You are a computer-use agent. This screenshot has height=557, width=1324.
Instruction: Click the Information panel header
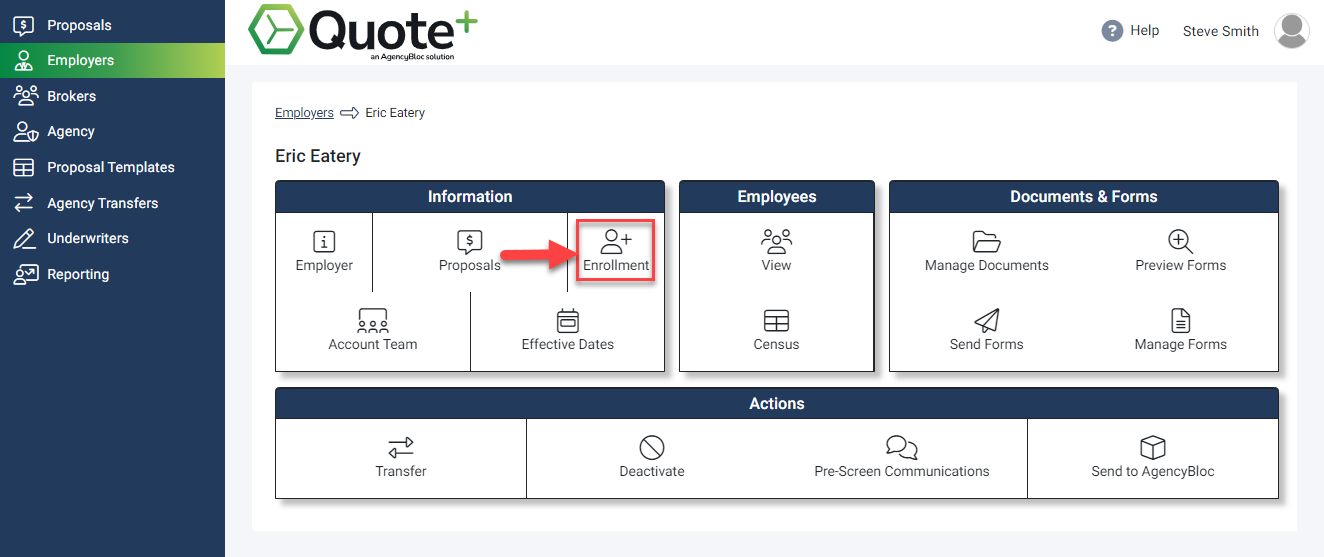470,197
